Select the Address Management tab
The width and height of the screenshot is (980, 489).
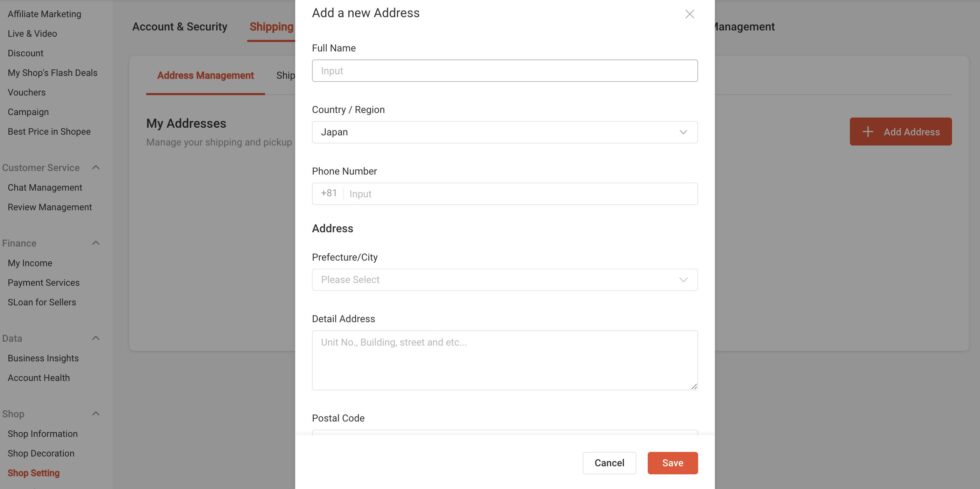coord(205,76)
